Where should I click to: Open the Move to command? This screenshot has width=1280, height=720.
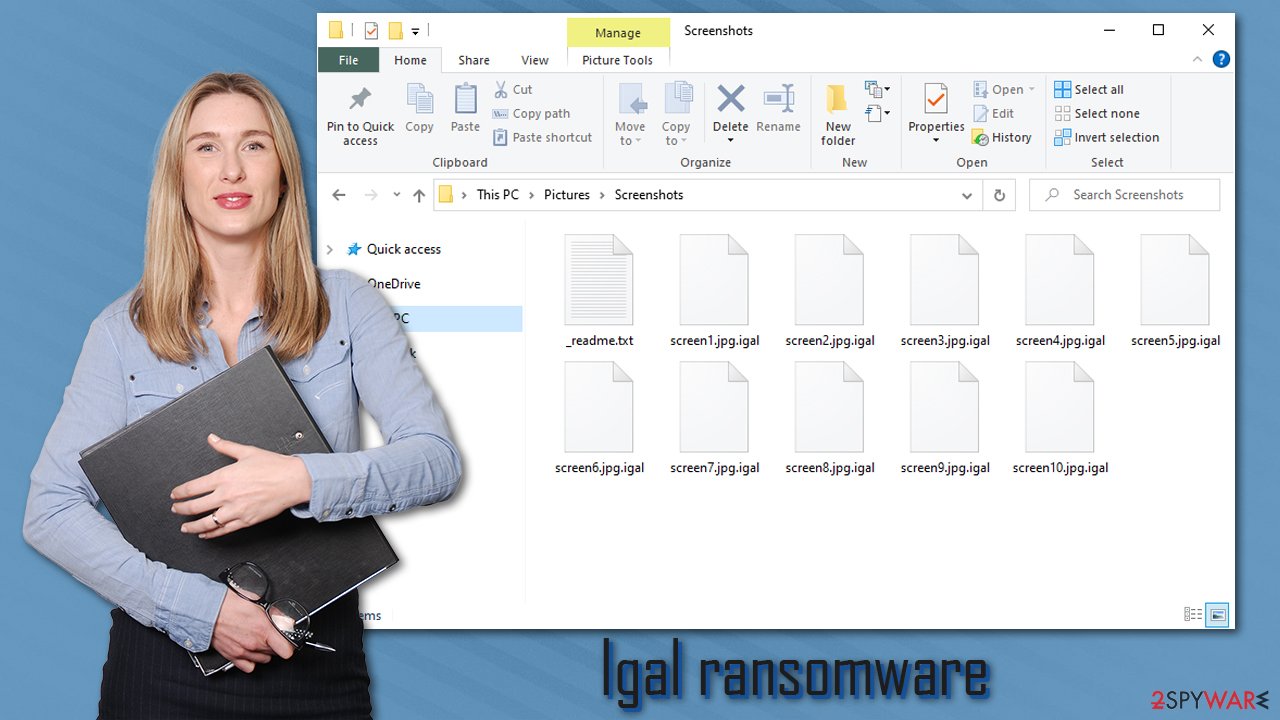click(630, 114)
